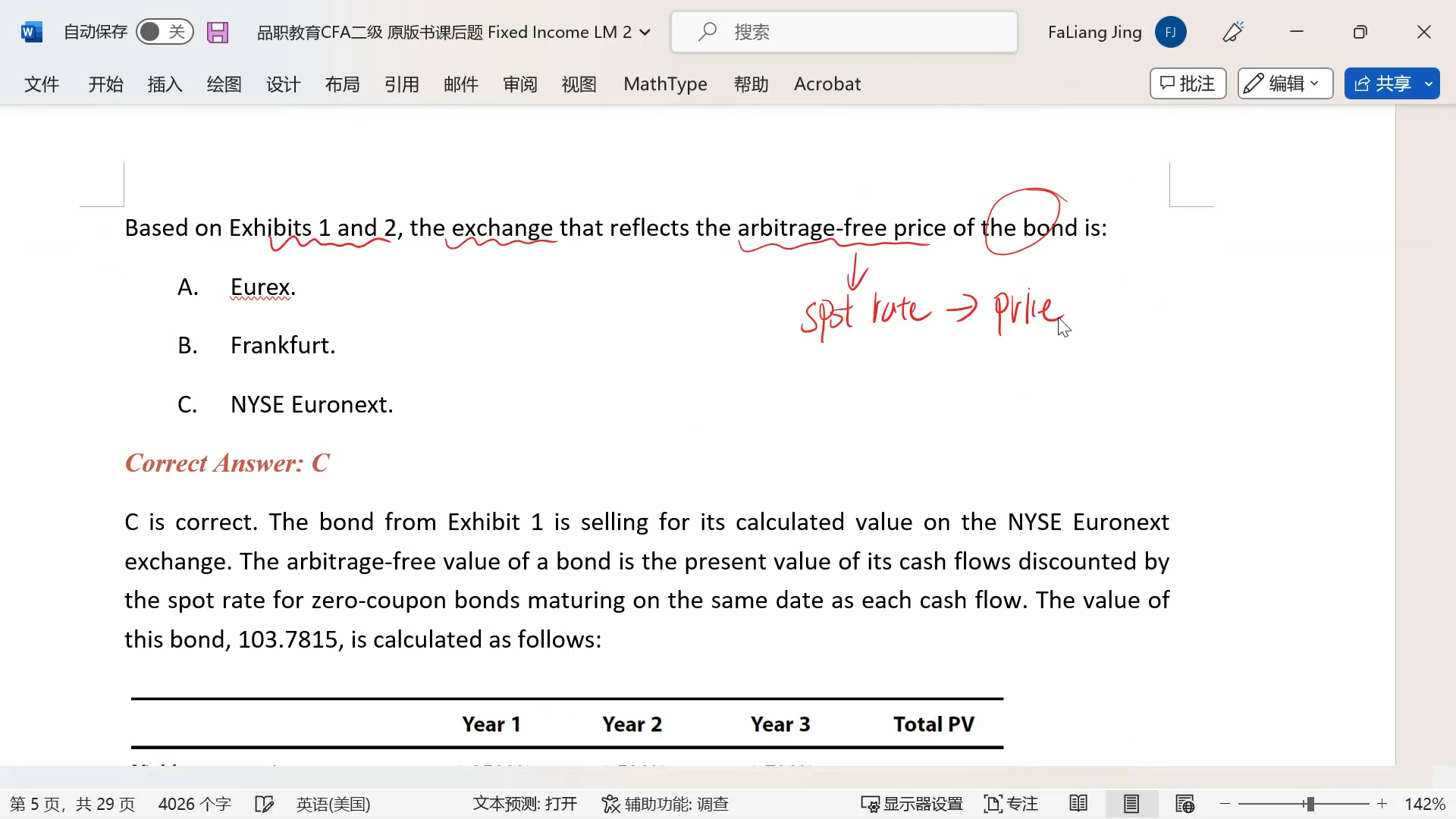The width and height of the screenshot is (1456, 819).
Task: Click the word 'arbitrage-free' in the question
Action: click(x=811, y=228)
